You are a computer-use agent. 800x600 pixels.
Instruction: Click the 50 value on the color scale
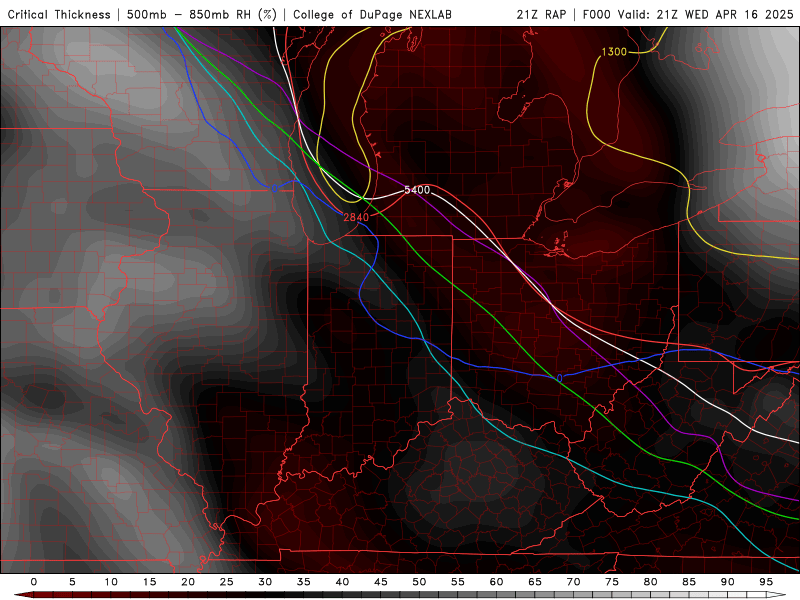(419, 582)
